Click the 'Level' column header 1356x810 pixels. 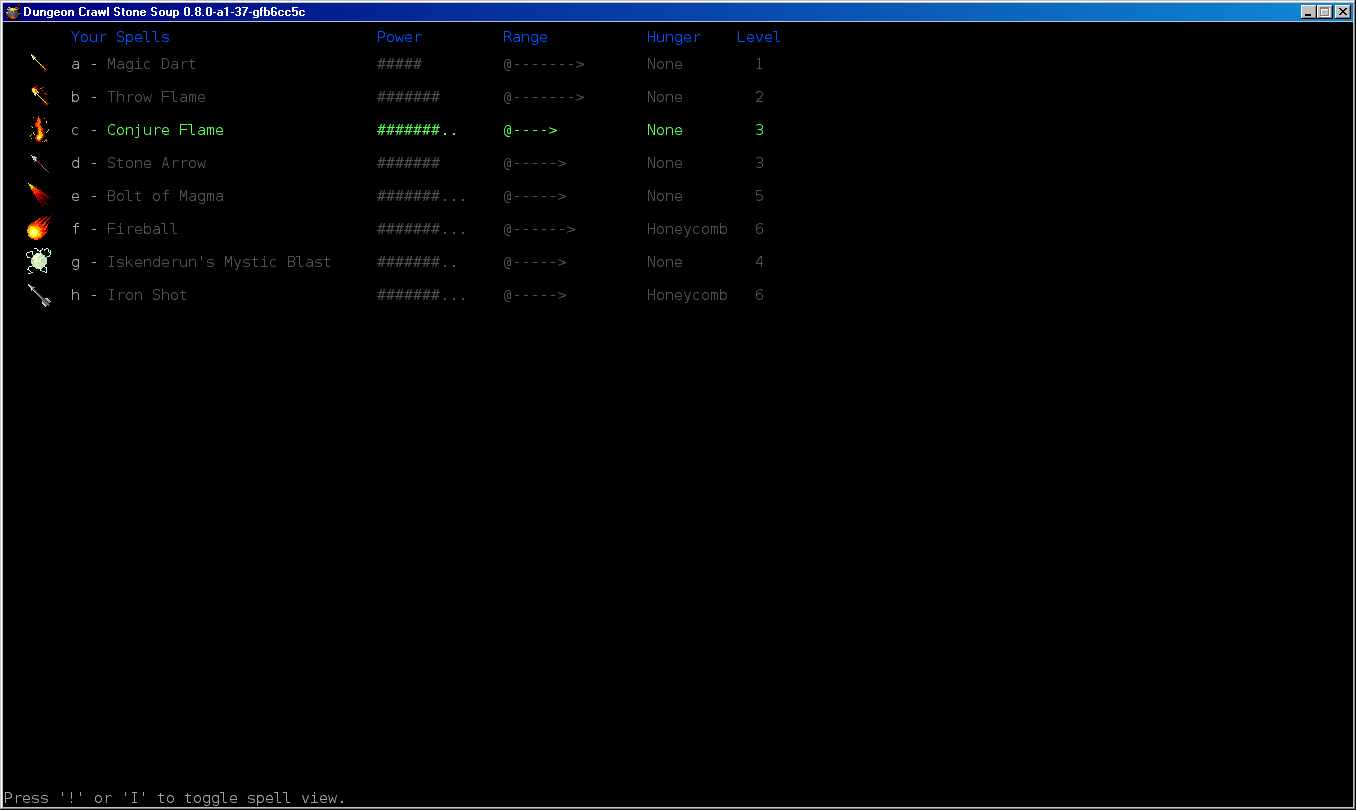pyautogui.click(x=759, y=37)
